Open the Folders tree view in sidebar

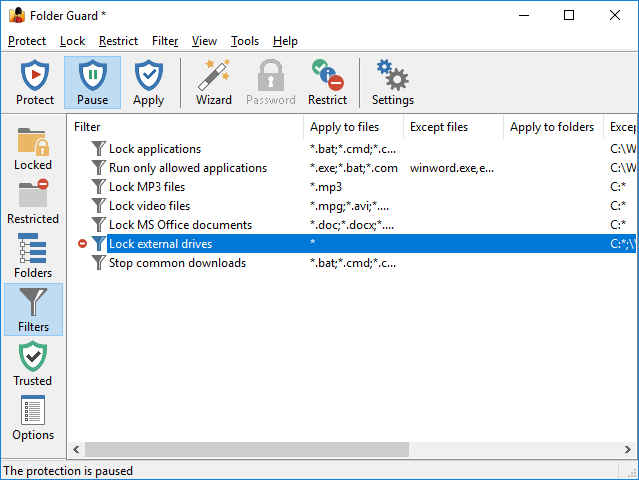click(33, 256)
